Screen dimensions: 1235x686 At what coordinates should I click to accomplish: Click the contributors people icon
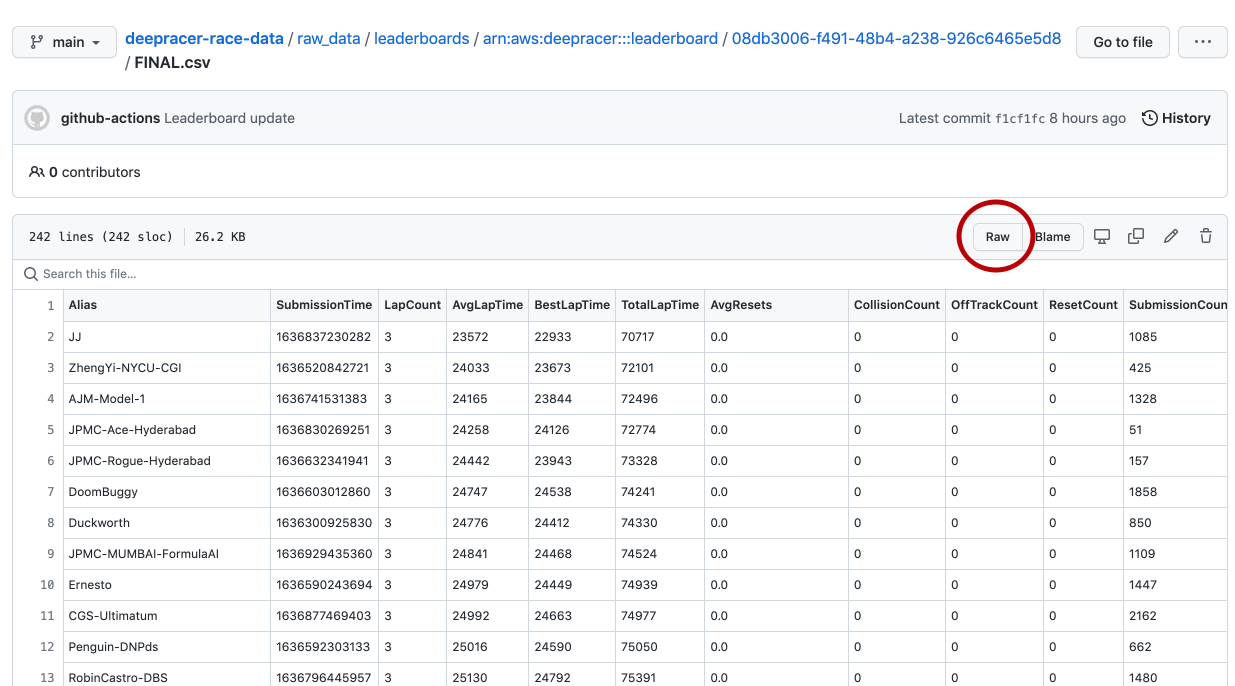37,172
